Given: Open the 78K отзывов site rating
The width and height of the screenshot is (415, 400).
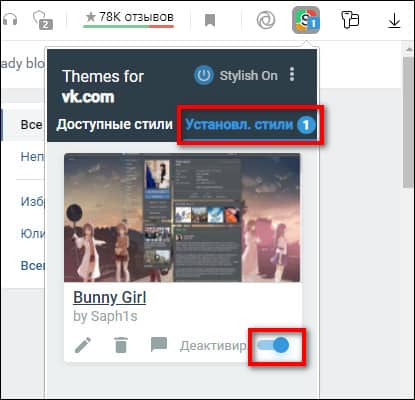Looking at the screenshot, I should pyautogui.click(x=129, y=18).
